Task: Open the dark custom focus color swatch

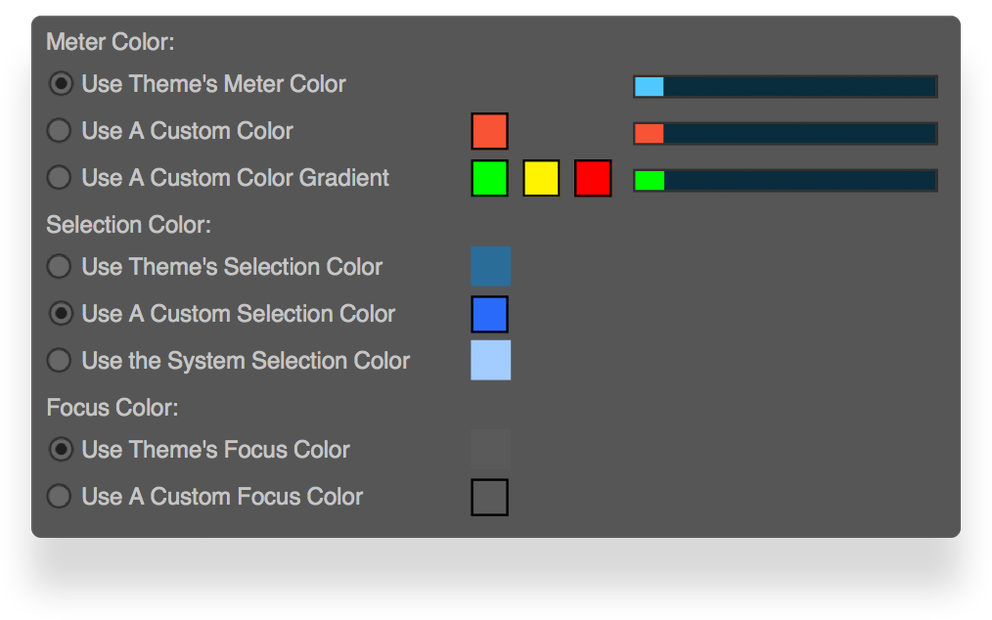Action: click(490, 497)
